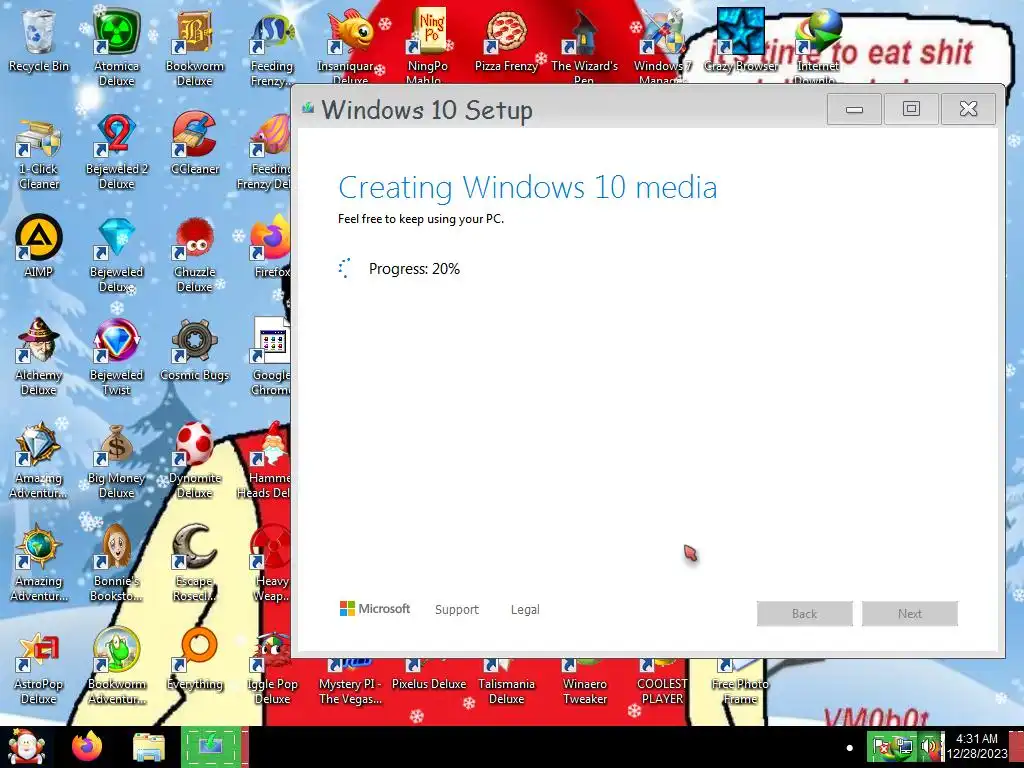1024x768 pixels.
Task: Open the Firefox desktop shortcut
Action: point(270,246)
